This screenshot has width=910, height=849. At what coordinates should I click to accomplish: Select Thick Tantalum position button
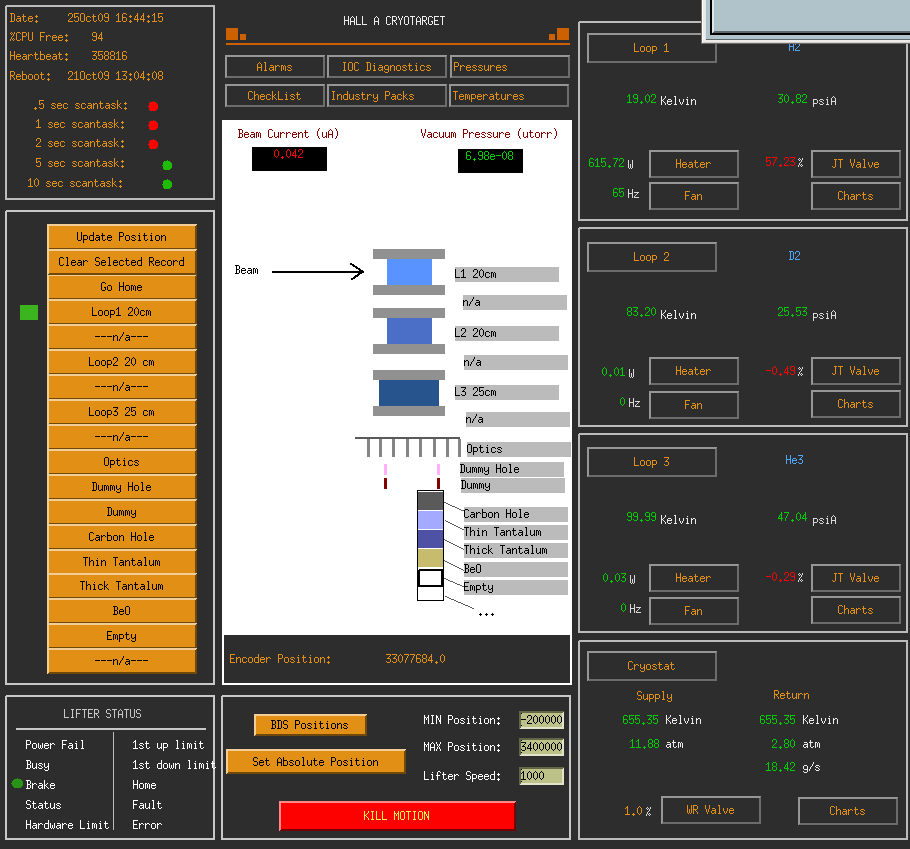point(122,586)
